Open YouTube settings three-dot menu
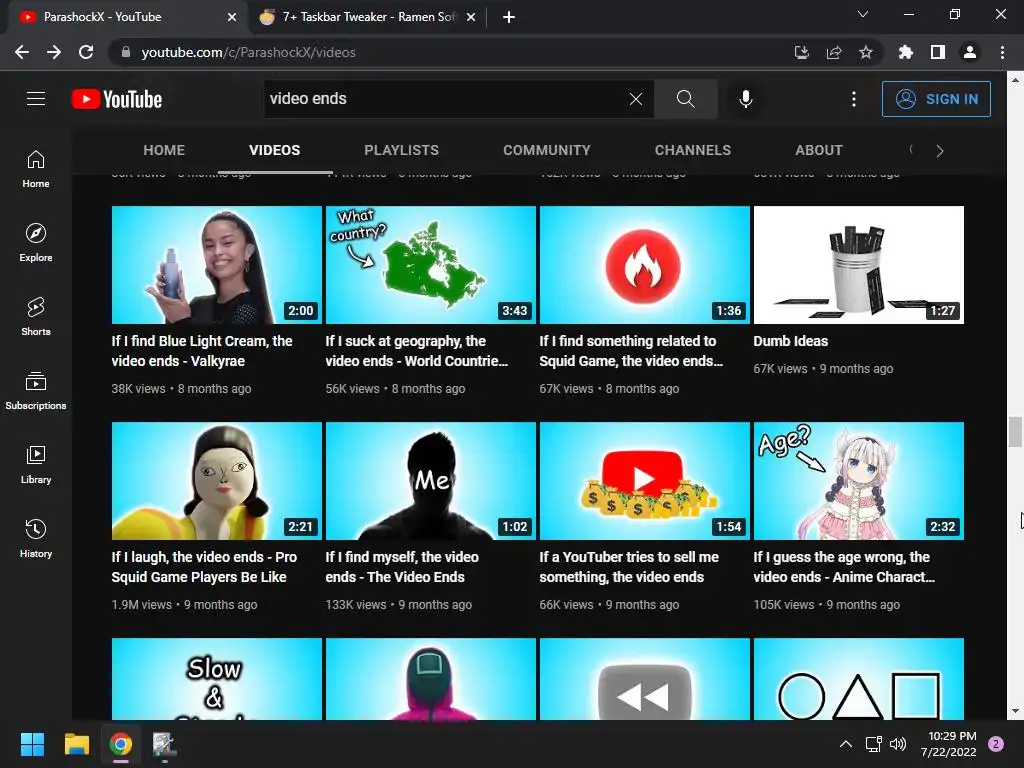The height and width of the screenshot is (768, 1024). (854, 99)
